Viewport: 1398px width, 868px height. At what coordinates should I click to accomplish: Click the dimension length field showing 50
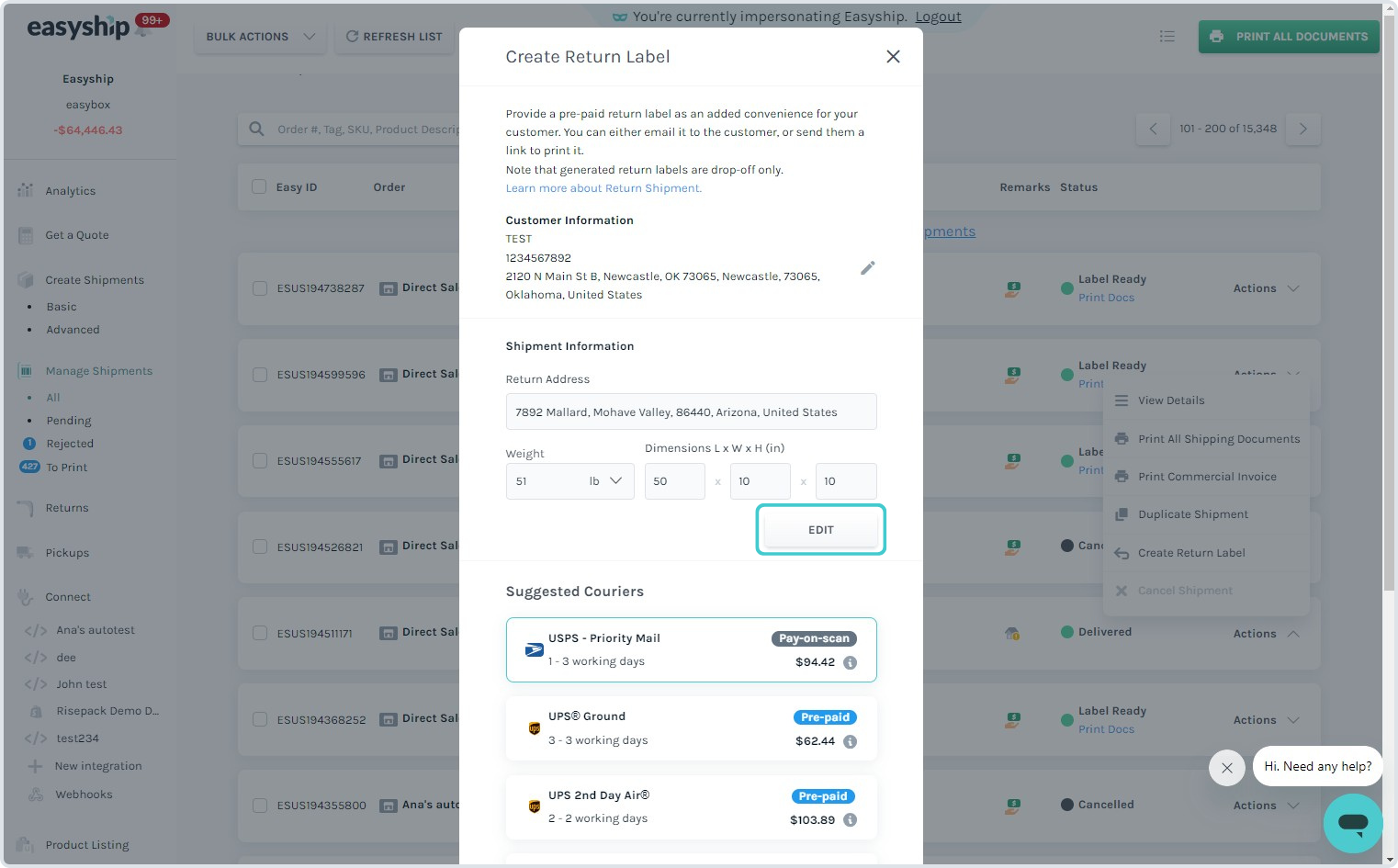674,481
